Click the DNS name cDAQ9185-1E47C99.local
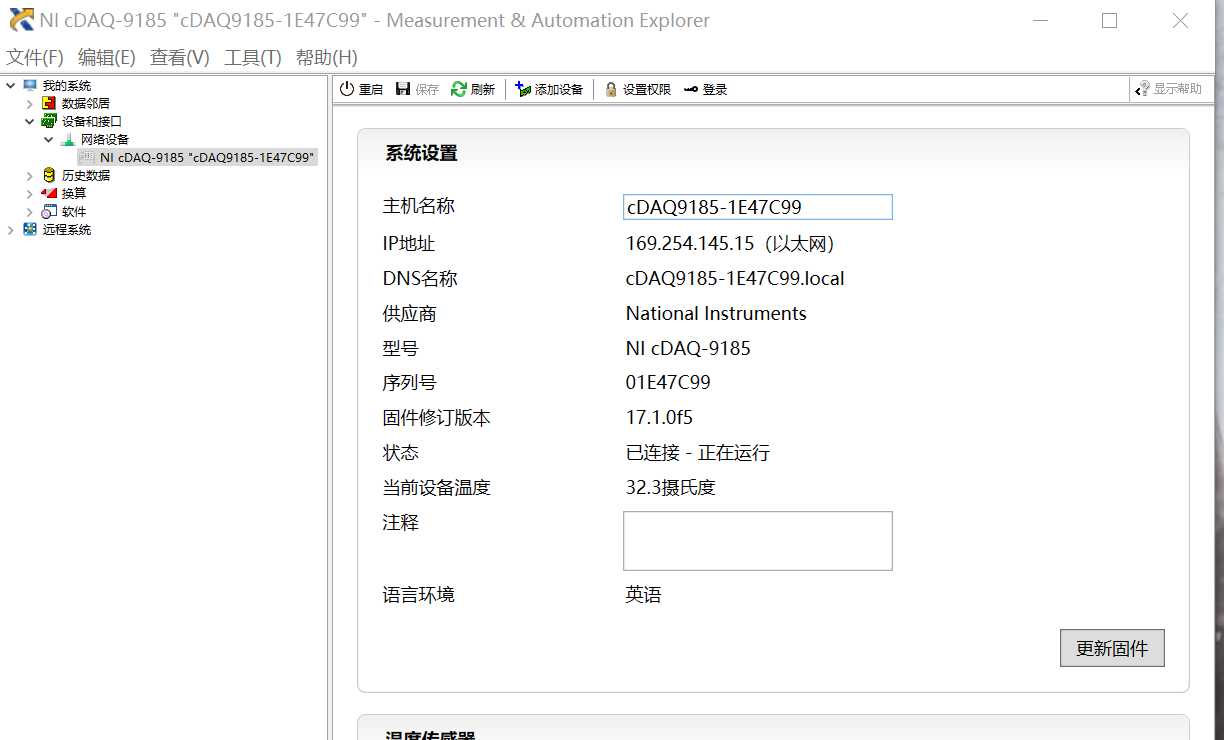Screen dimensions: 1224x740 coord(735,279)
